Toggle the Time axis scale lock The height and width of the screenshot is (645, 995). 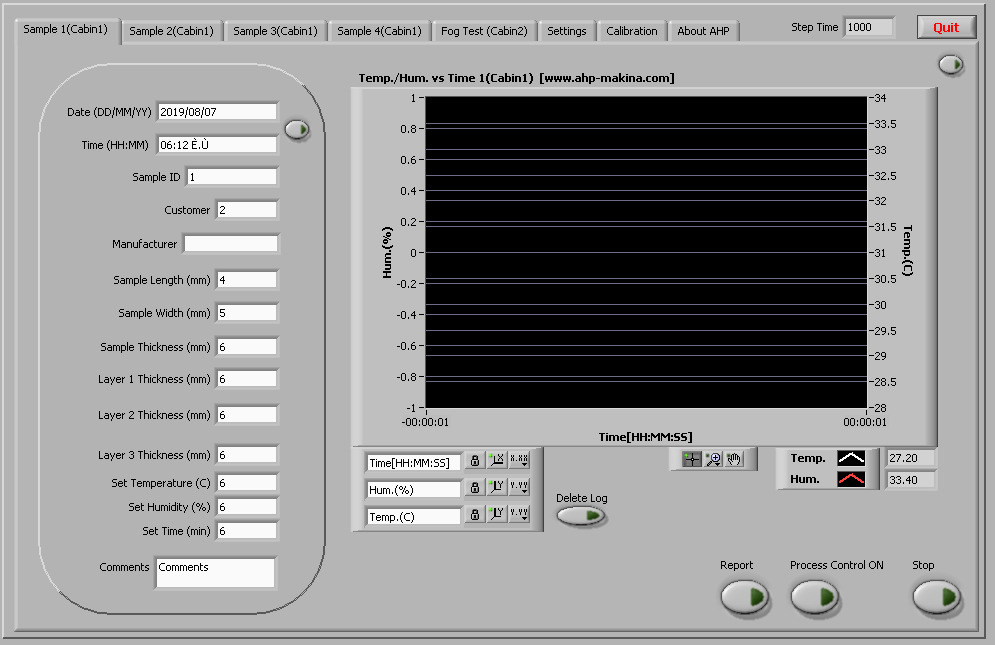(475, 461)
